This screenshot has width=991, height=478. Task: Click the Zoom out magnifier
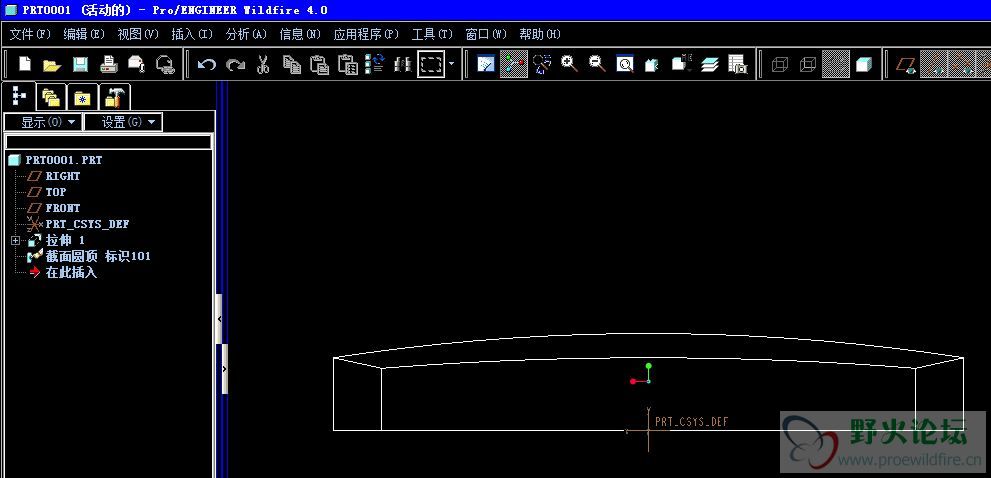pyautogui.click(x=597, y=64)
